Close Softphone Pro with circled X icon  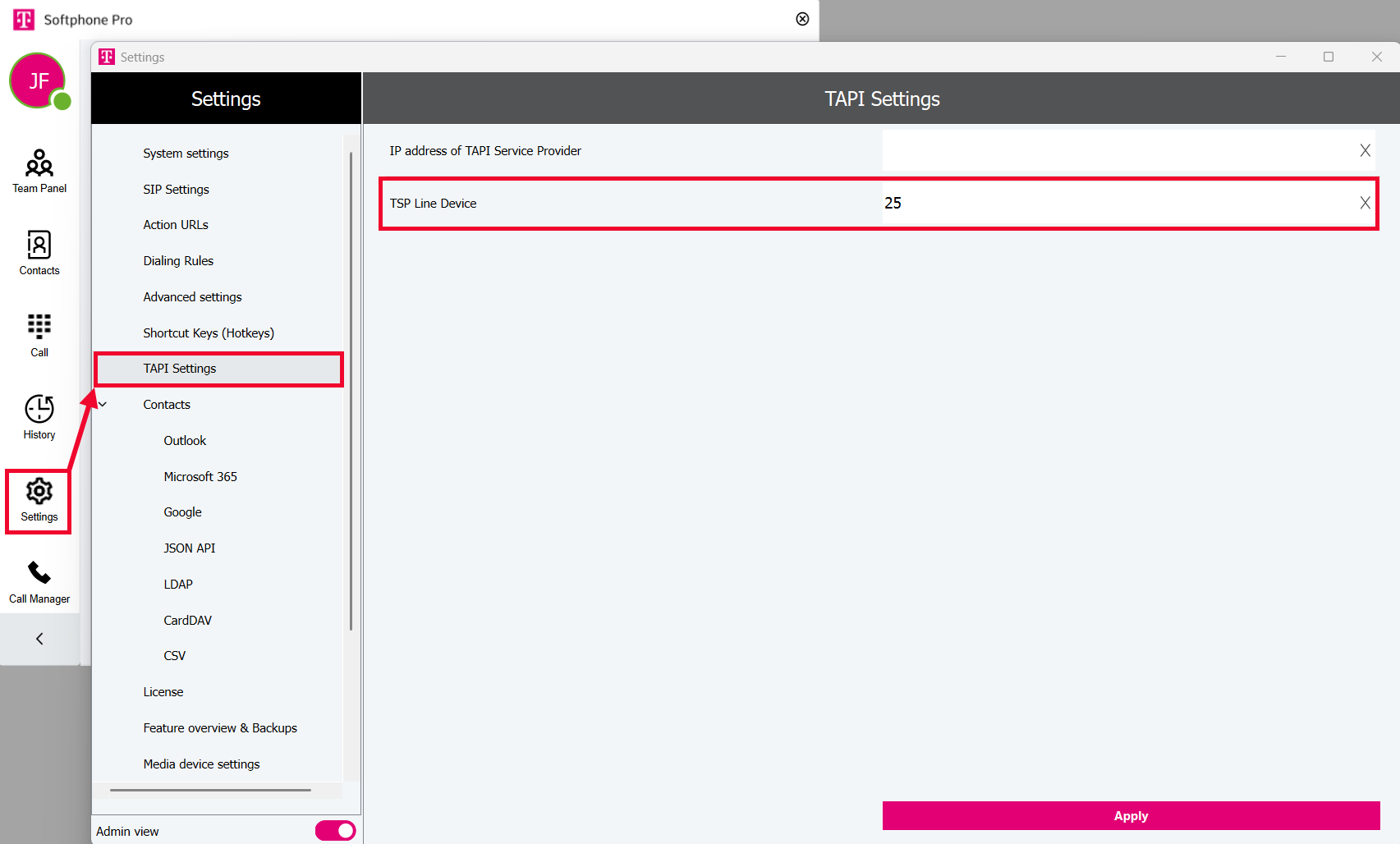point(802,19)
